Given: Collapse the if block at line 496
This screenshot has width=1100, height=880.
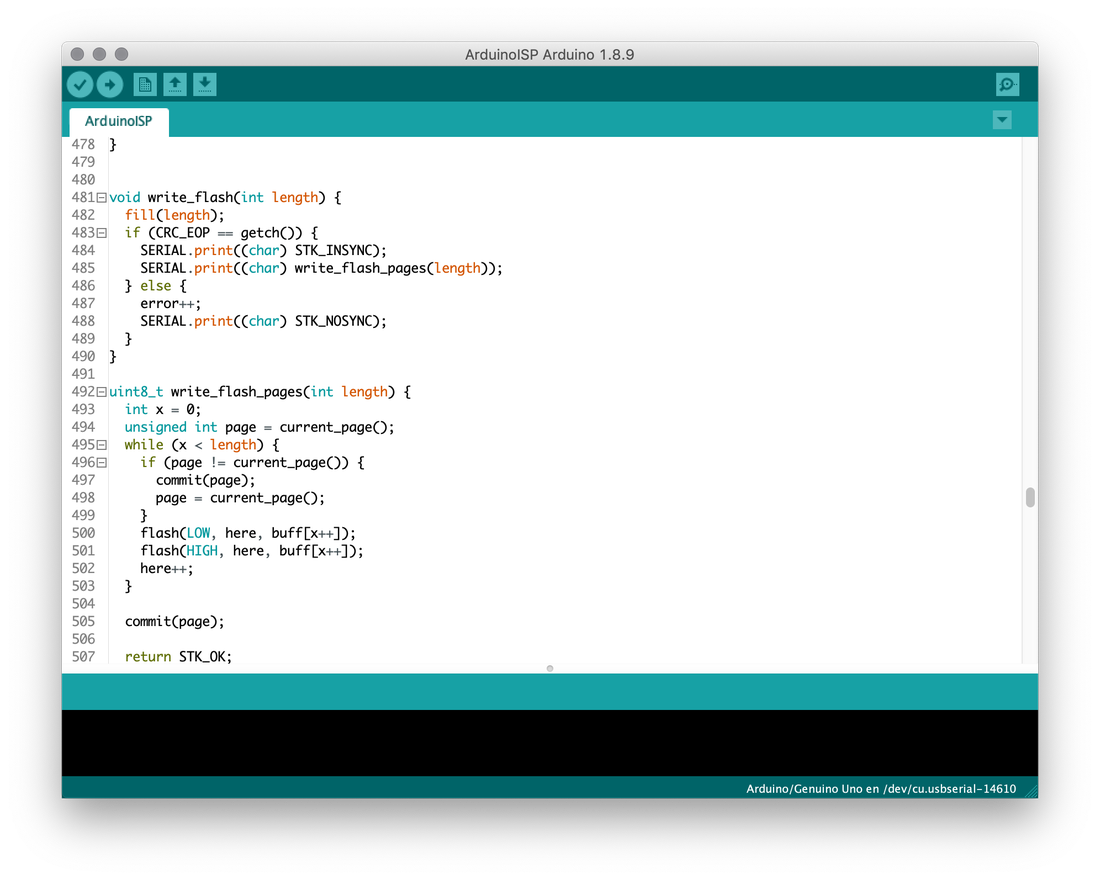Looking at the screenshot, I should (x=102, y=462).
